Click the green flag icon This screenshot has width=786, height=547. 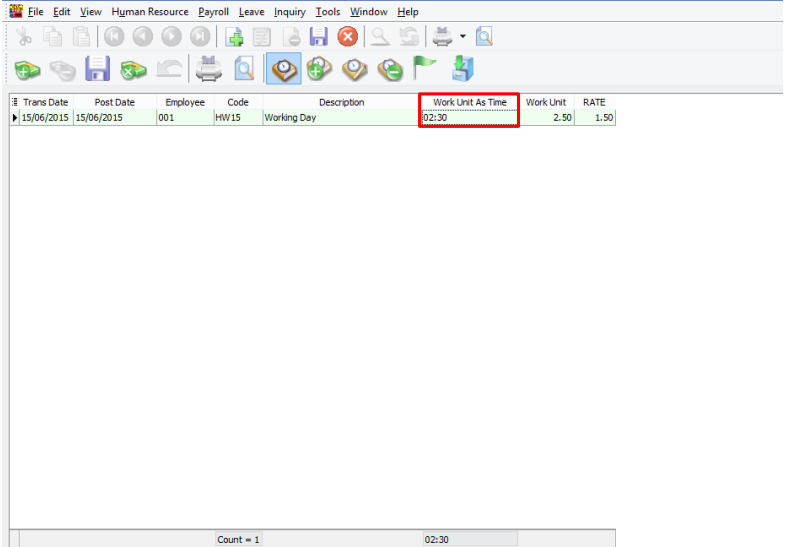[426, 70]
